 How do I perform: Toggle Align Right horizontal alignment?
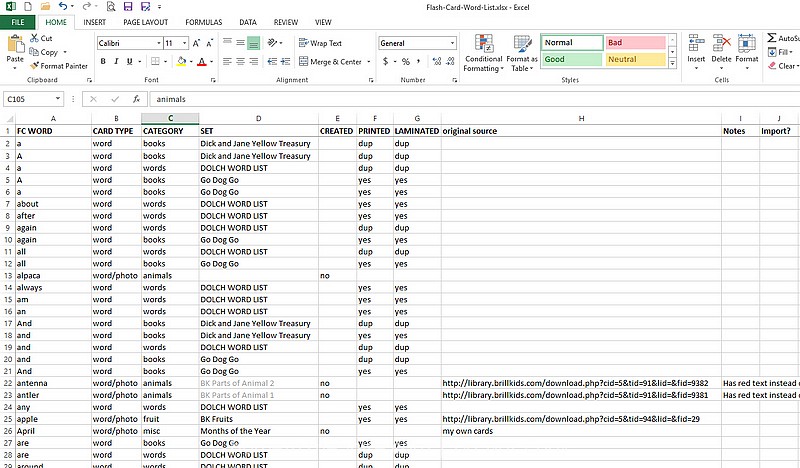click(254, 62)
